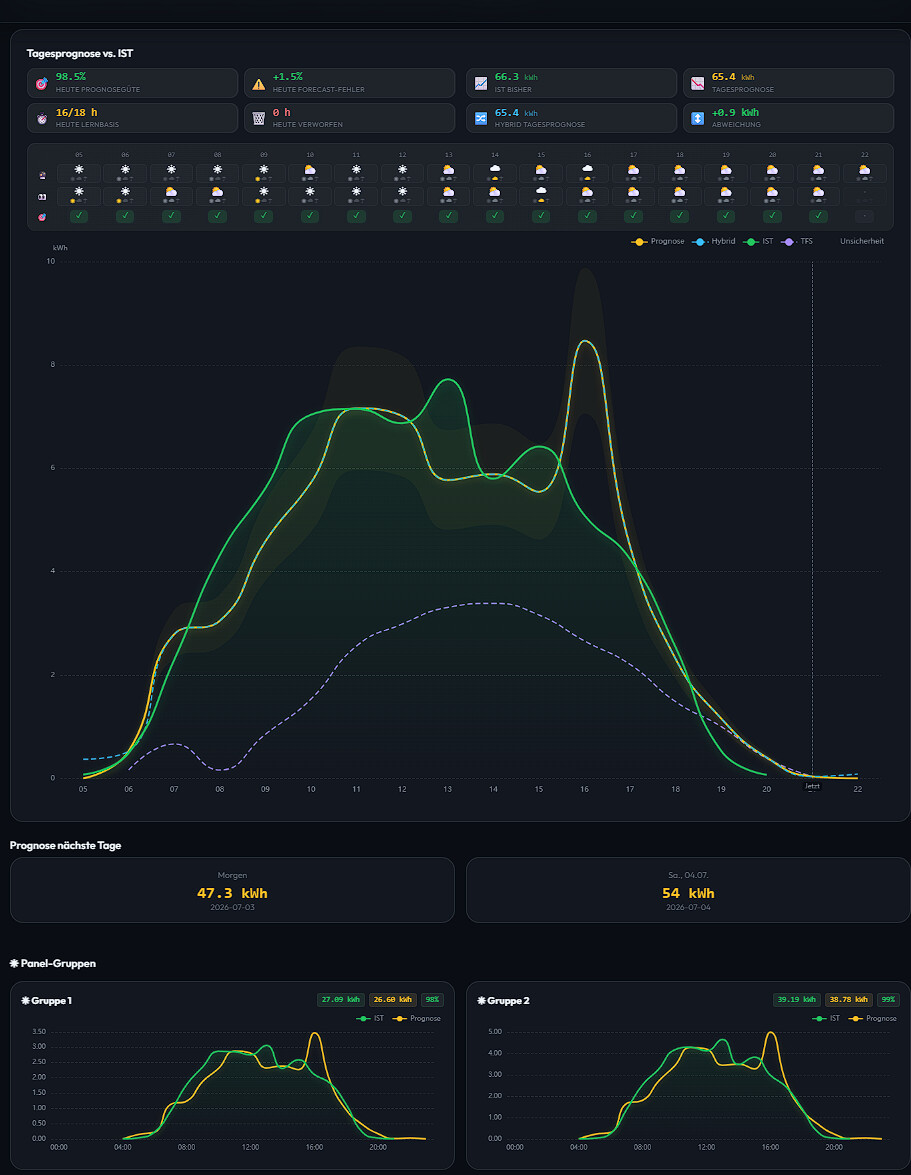Toggle Prognose series in Gruppe 2 legend
The width and height of the screenshot is (911, 1175).
pos(873,1018)
